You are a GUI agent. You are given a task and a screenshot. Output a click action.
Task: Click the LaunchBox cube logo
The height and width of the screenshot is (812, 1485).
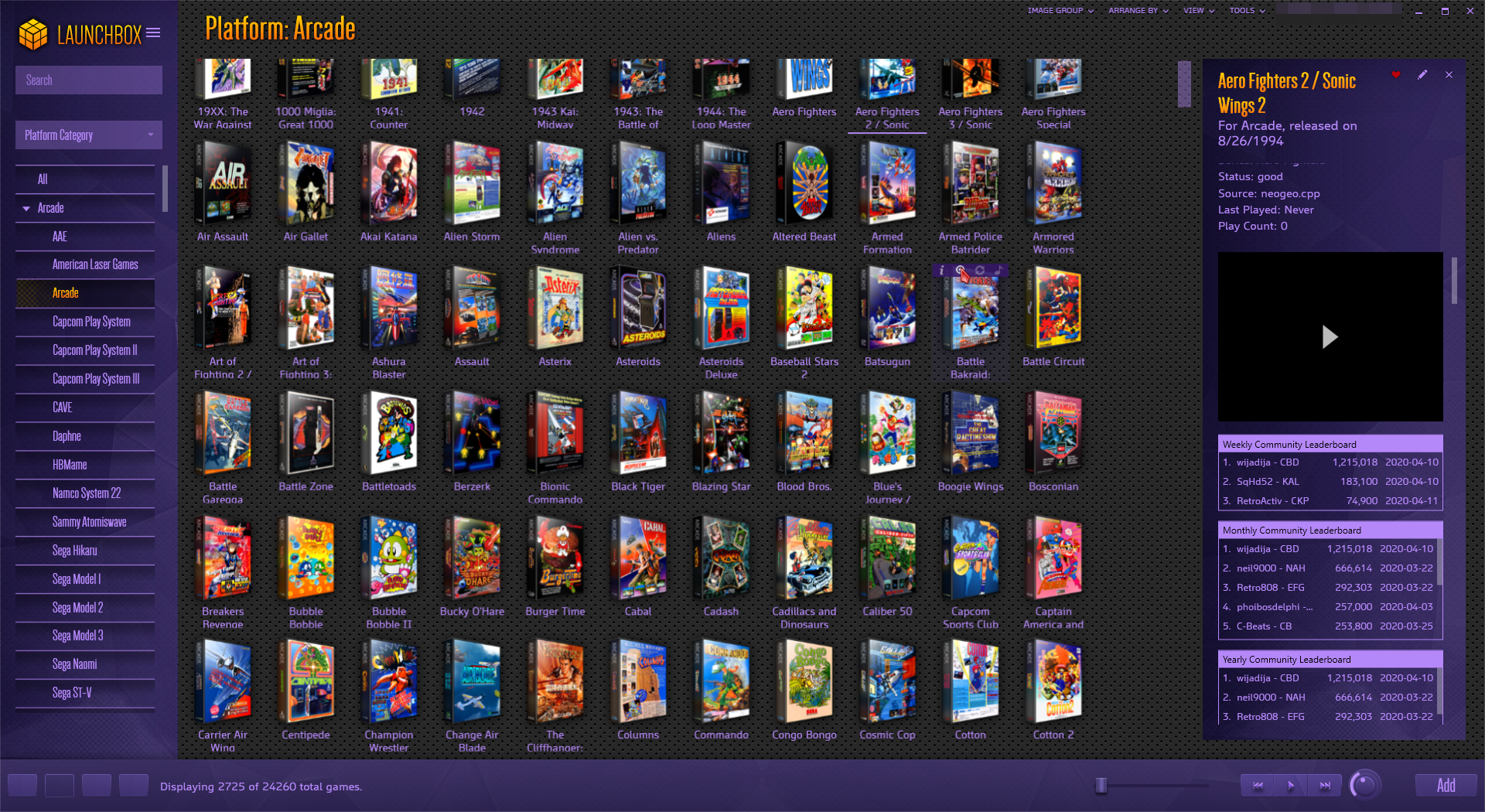(33, 34)
